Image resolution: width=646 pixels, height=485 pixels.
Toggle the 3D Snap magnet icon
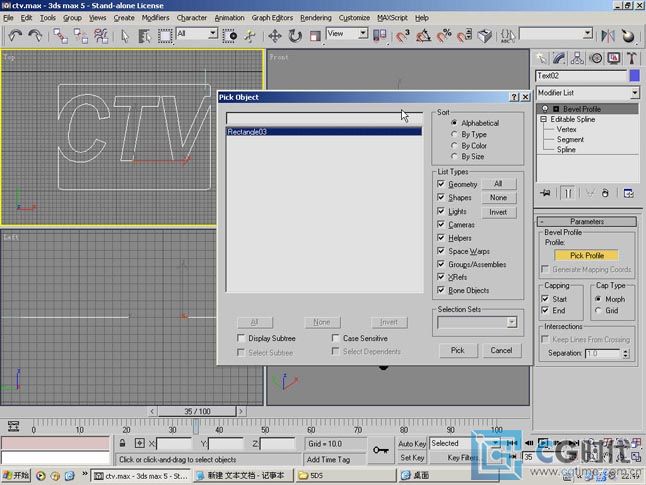pos(403,36)
